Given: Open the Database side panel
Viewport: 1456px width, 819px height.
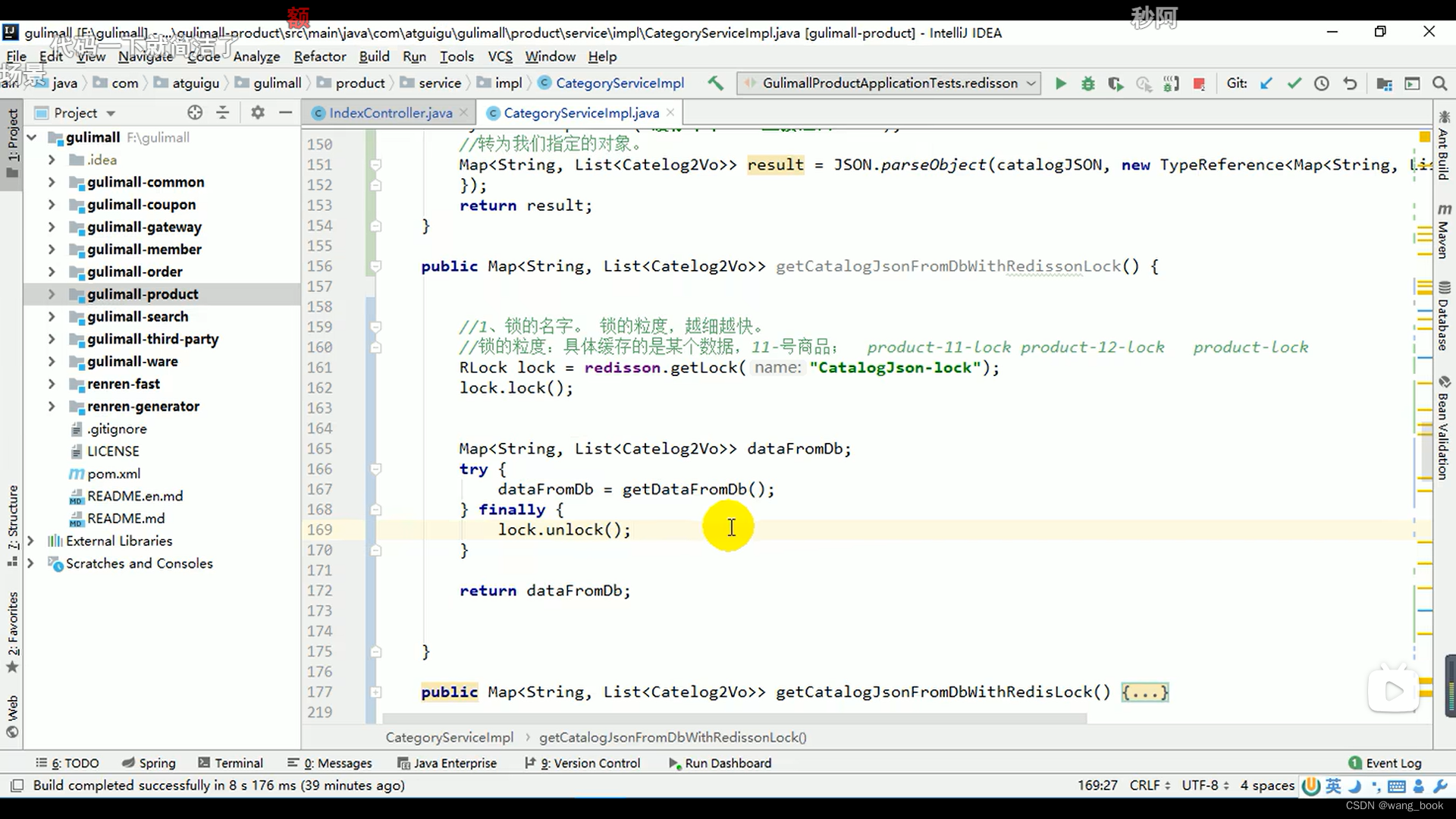Looking at the screenshot, I should [x=1443, y=316].
